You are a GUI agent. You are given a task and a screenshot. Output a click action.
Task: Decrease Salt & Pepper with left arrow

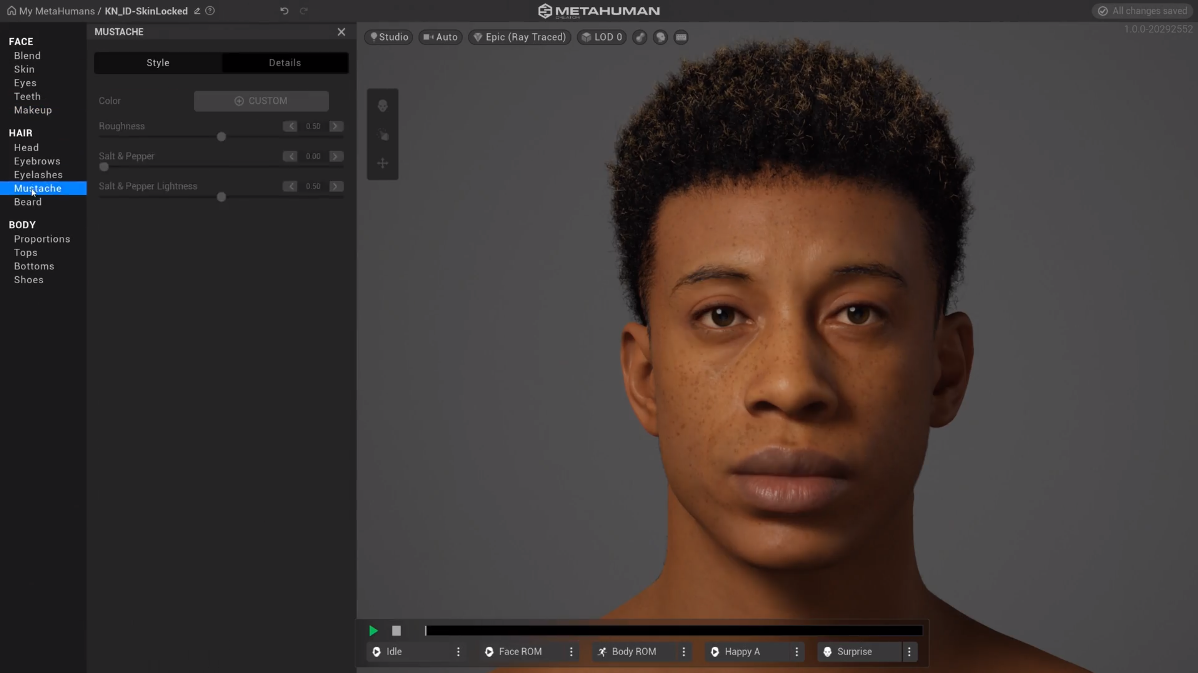[290, 156]
